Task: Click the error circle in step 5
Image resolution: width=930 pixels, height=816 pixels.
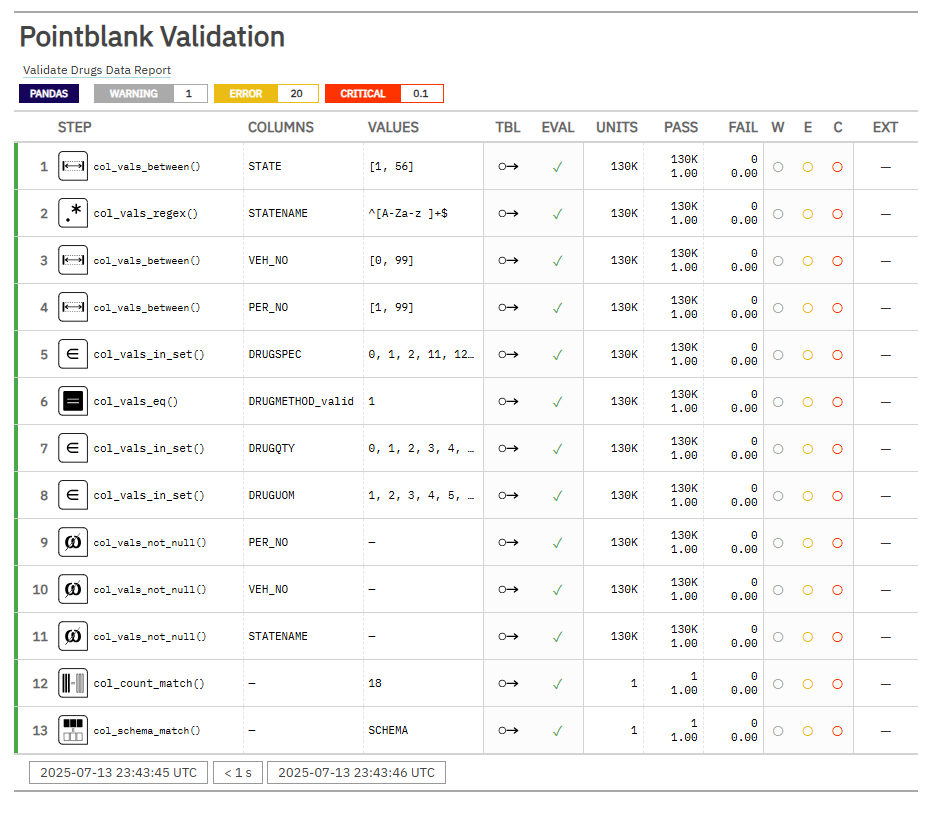Action: pyautogui.click(x=808, y=355)
